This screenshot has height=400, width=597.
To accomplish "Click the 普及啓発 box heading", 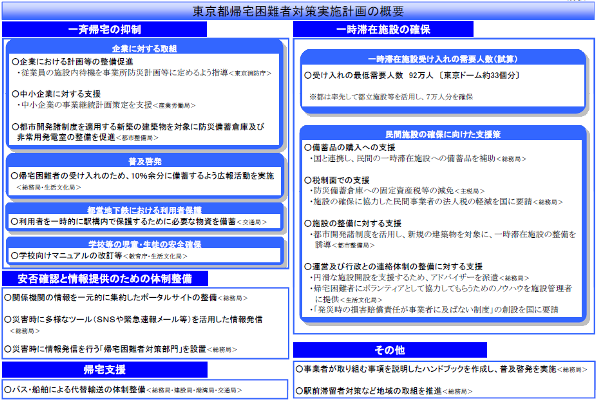I will click(145, 161).
